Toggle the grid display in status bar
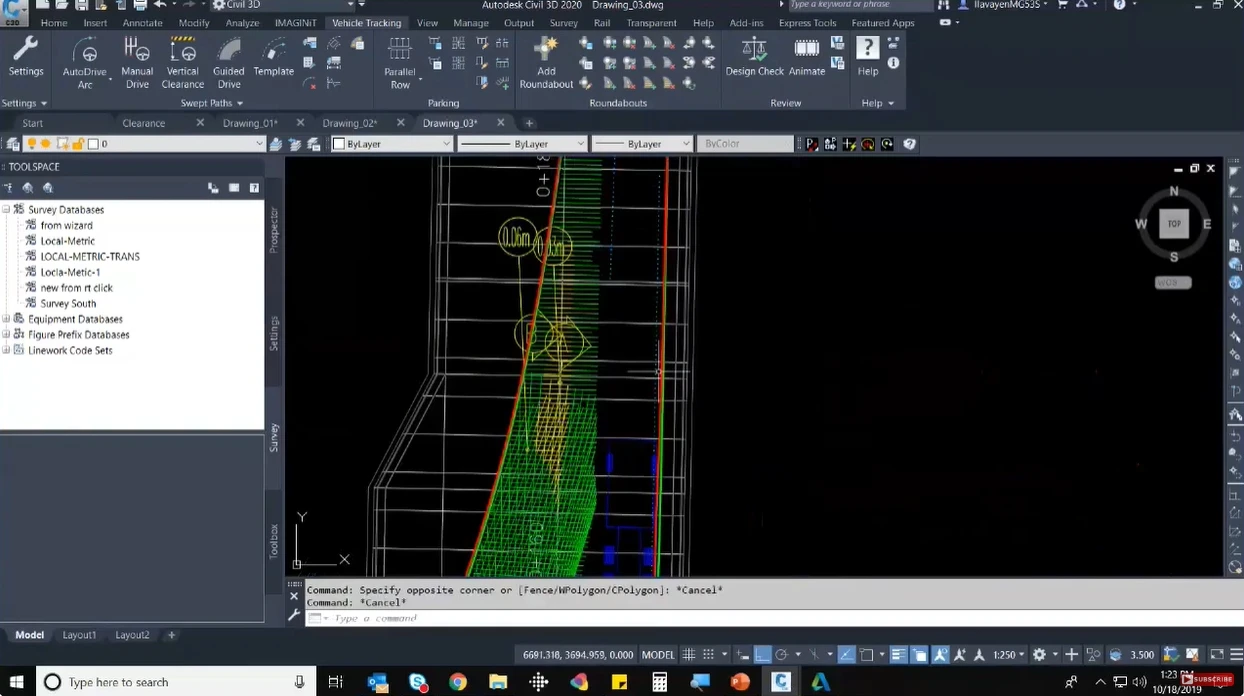Viewport: 1244px width, 696px height. coord(688,654)
